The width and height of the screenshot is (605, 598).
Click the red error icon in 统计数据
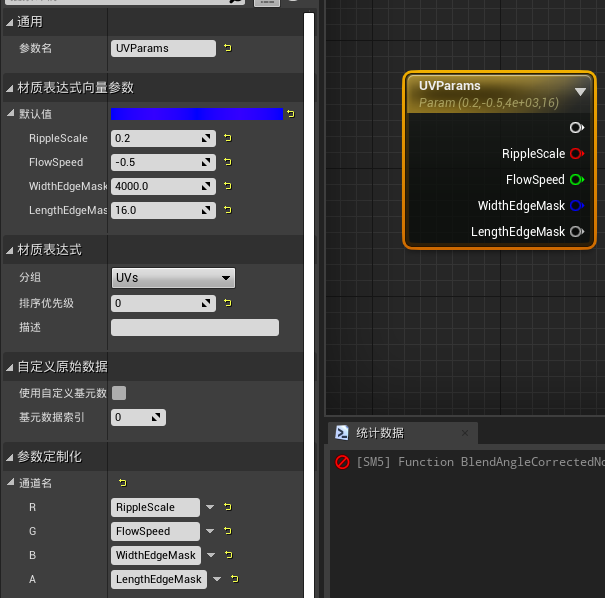pyautogui.click(x=342, y=462)
